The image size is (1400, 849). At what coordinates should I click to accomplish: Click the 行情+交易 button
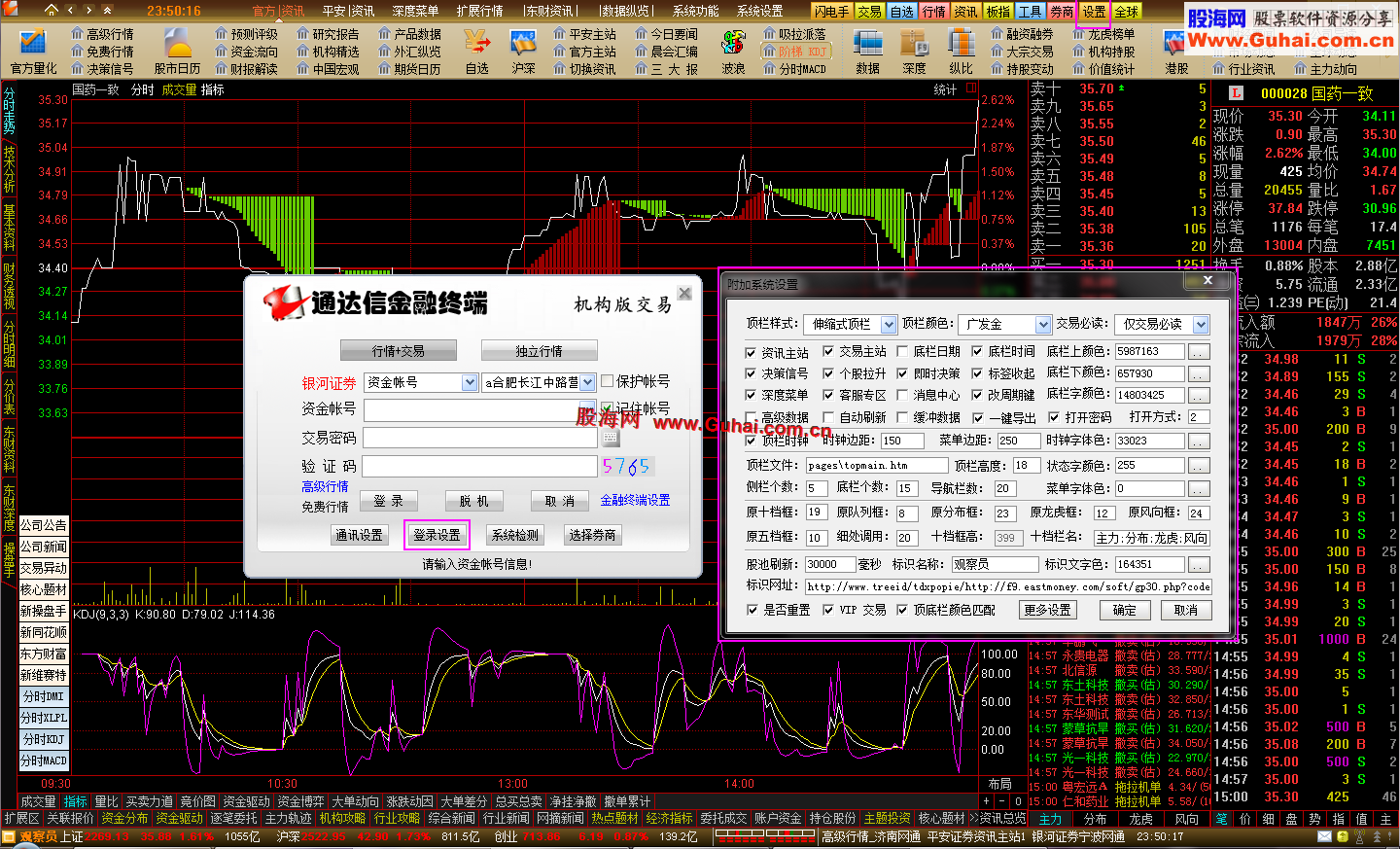399,350
